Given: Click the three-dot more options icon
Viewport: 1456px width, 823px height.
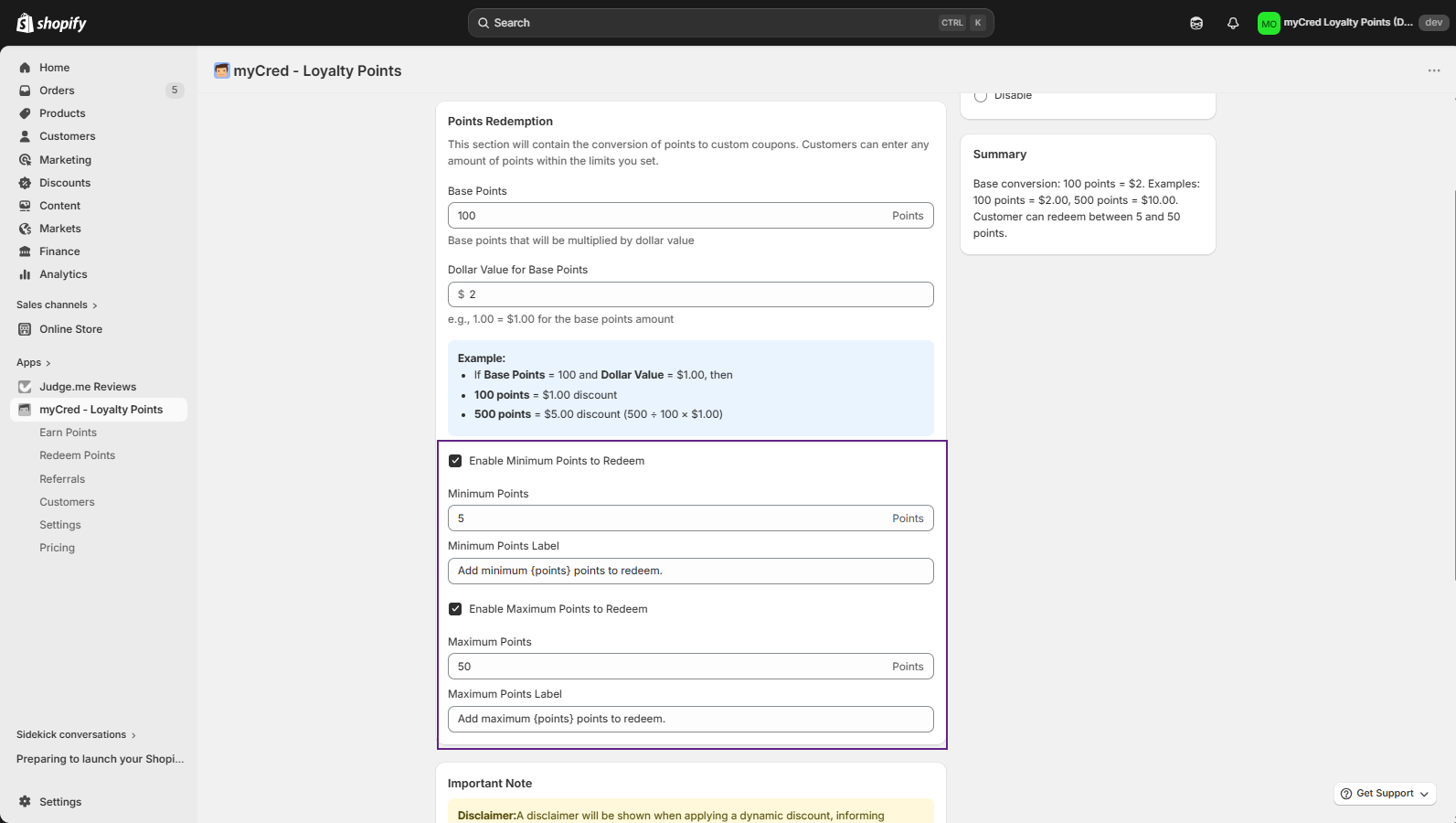Looking at the screenshot, I should 1433,70.
